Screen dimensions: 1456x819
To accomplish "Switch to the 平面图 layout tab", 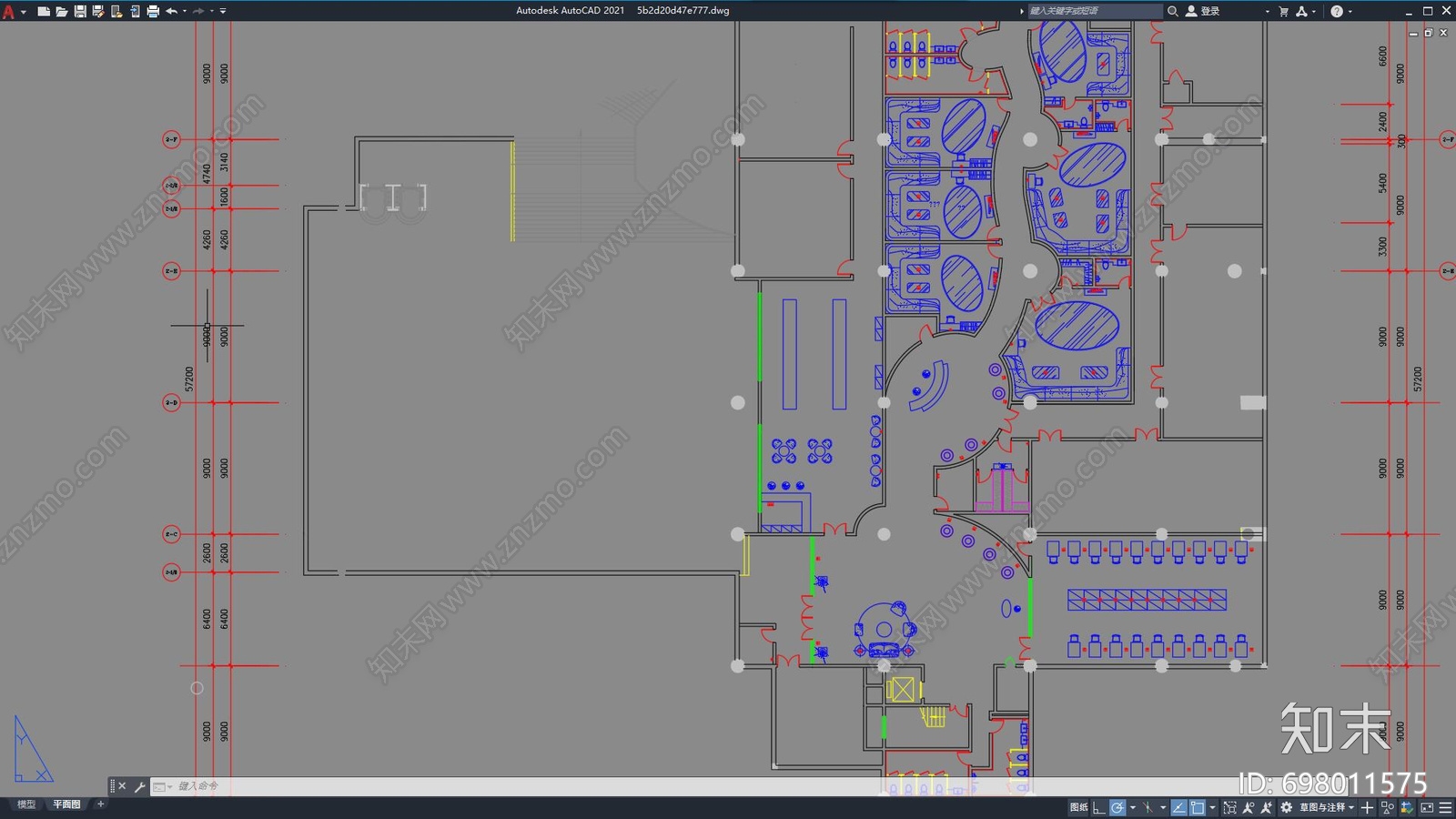I will tap(66, 804).
